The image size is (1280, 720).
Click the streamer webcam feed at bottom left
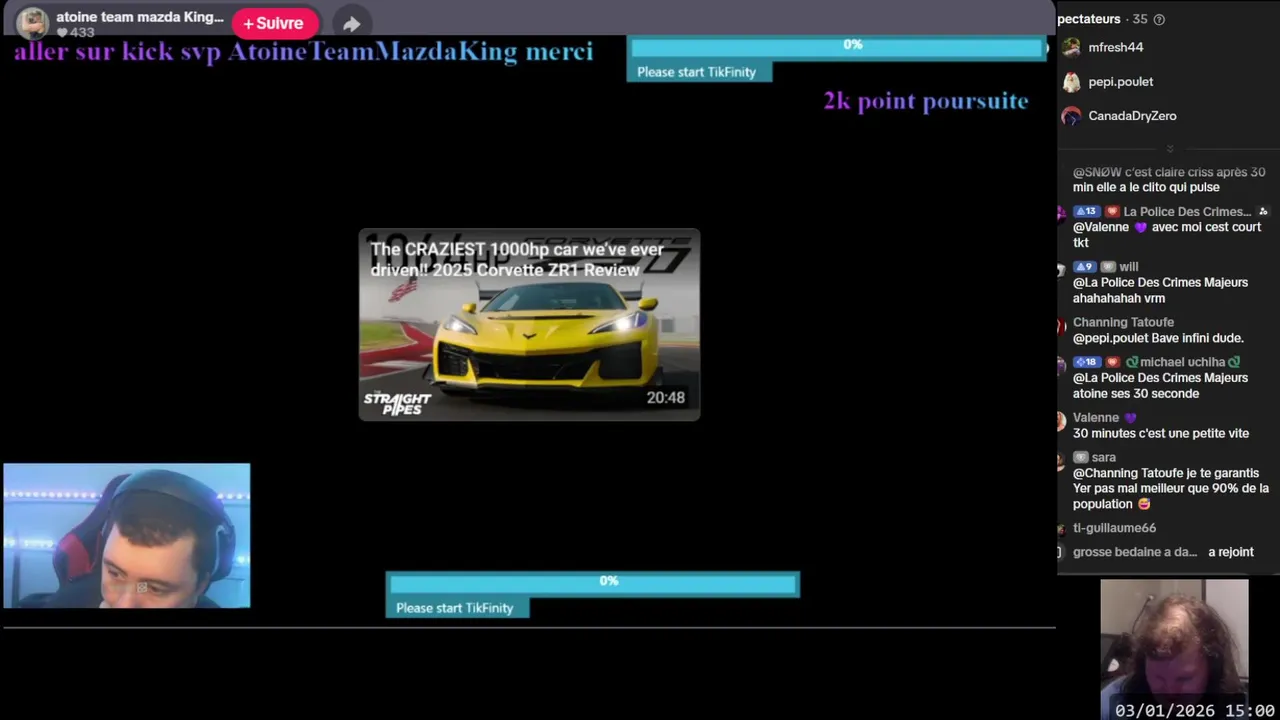[127, 535]
